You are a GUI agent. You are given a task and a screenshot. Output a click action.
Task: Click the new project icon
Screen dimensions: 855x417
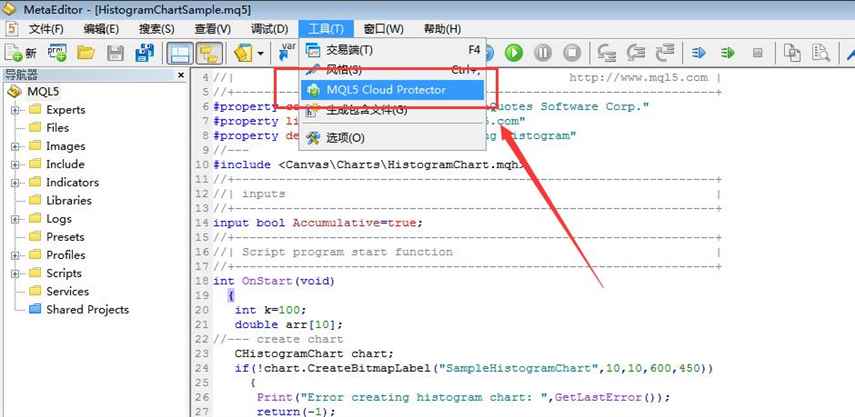point(57,53)
